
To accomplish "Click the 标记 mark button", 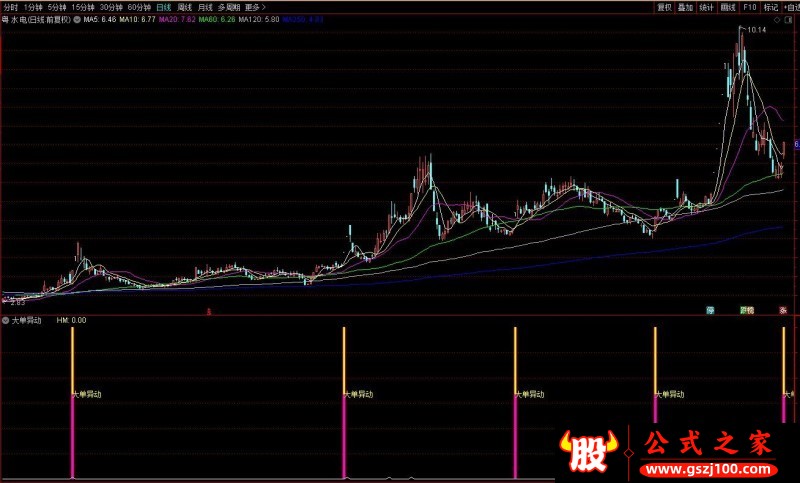I will 770,7.
